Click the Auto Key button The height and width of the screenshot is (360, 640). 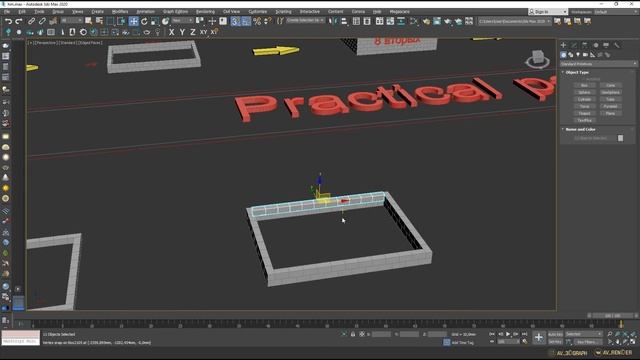[x=555, y=334]
